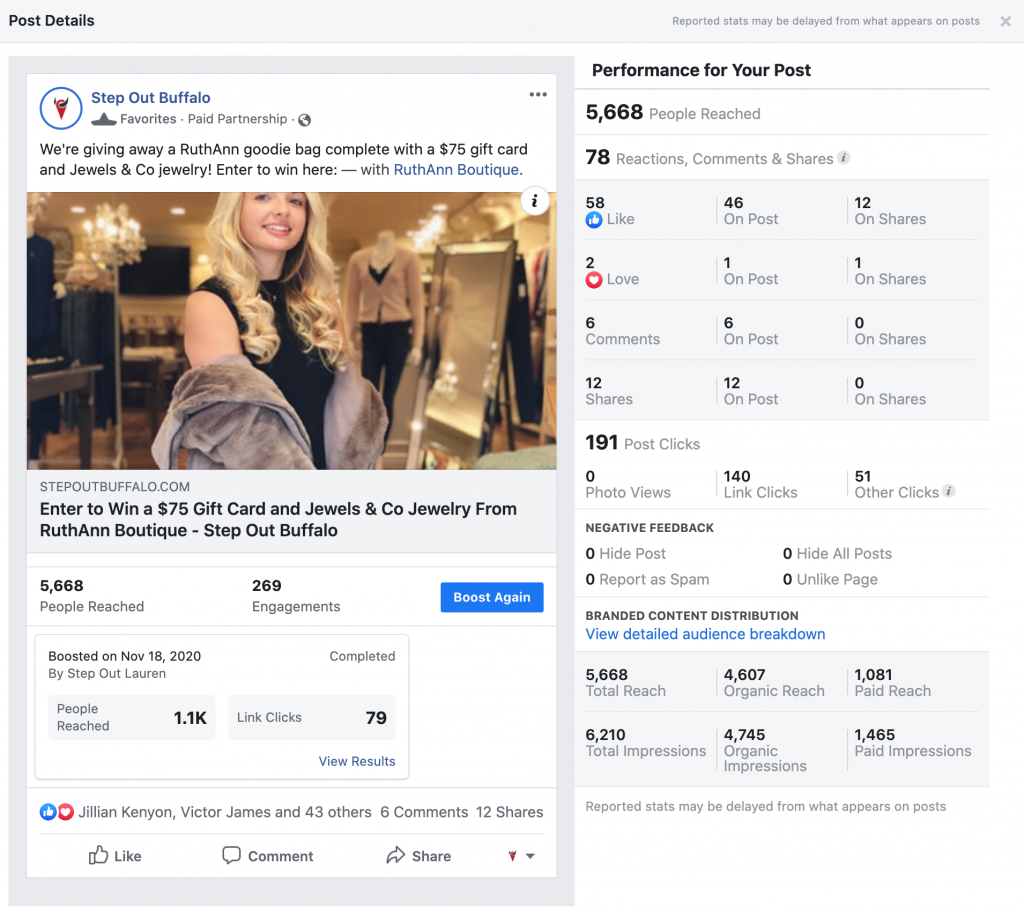This screenshot has width=1024, height=917.
Task: Click the 6 Comments row label in performance
Action: point(622,331)
